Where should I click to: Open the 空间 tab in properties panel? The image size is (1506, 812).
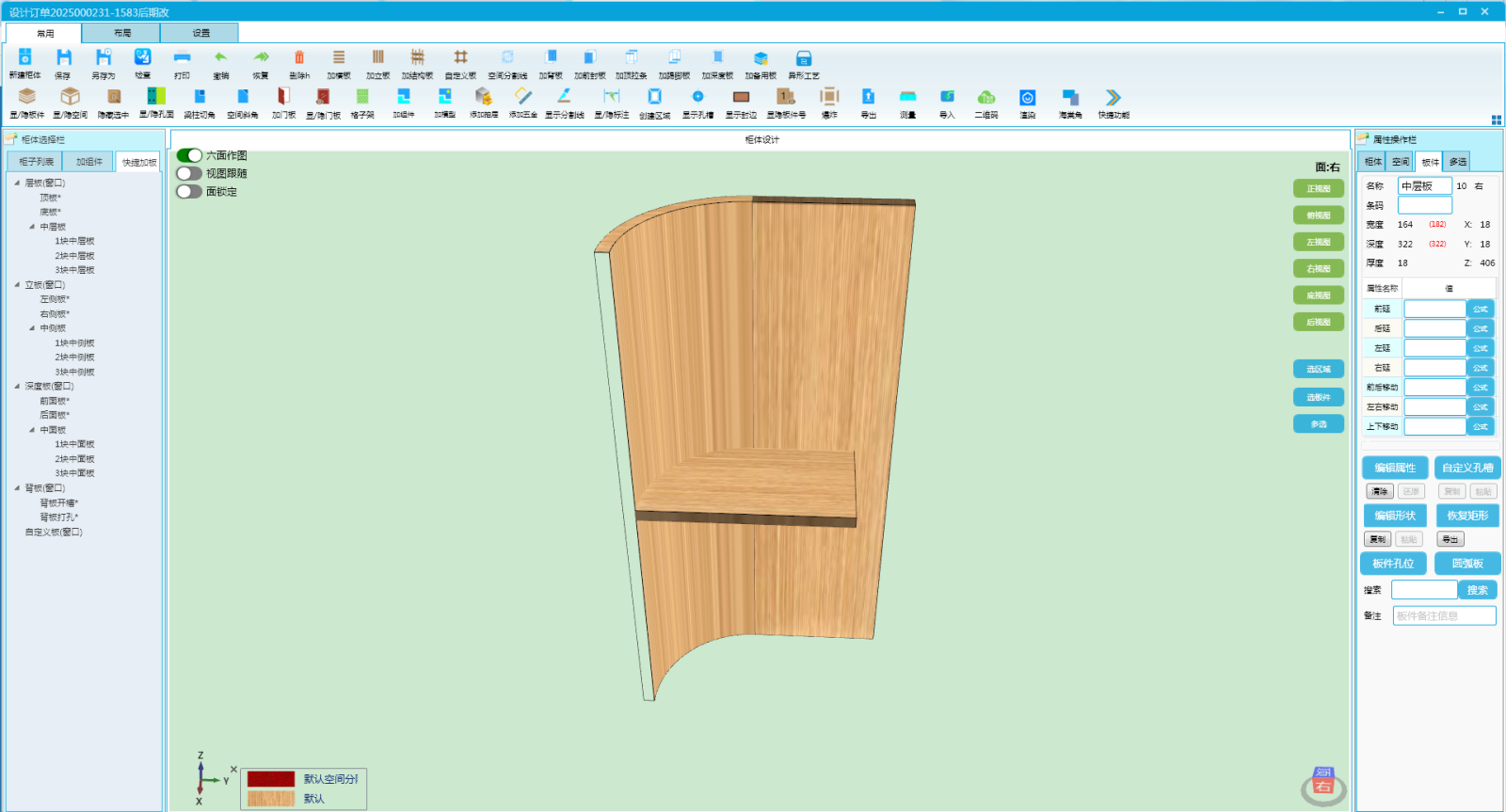point(1401,162)
